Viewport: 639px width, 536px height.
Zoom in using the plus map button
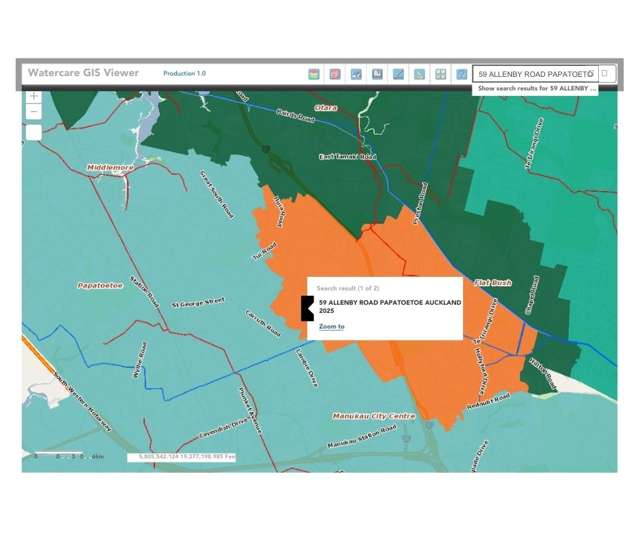(x=34, y=97)
